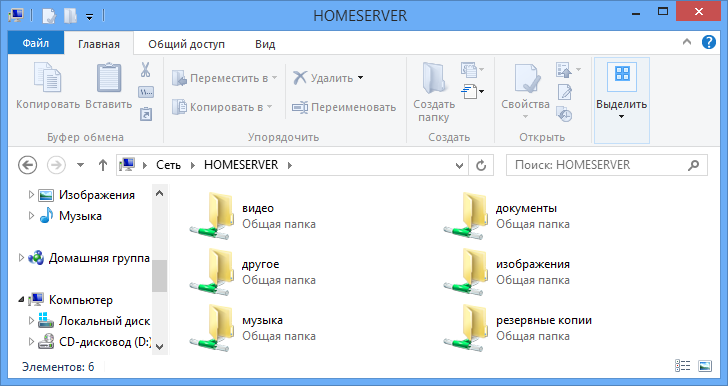
Task: Click New folder icon in quick access toolbar
Action: click(x=70, y=16)
